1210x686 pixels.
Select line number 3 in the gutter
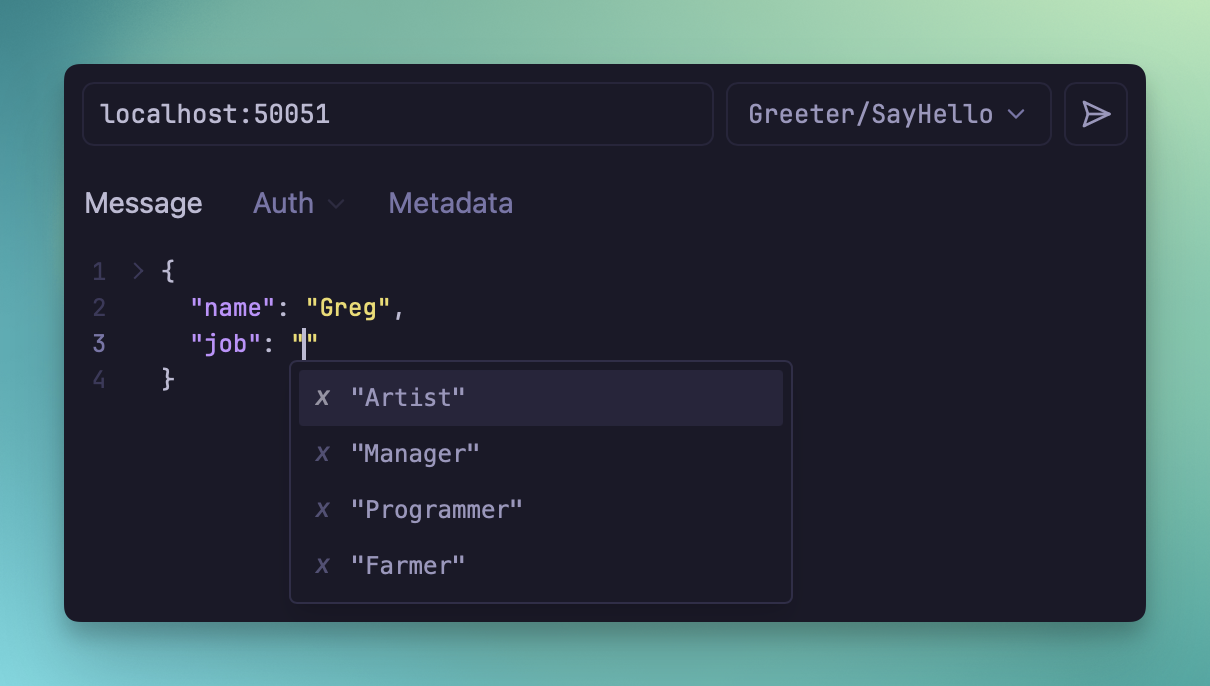pyautogui.click(x=99, y=344)
